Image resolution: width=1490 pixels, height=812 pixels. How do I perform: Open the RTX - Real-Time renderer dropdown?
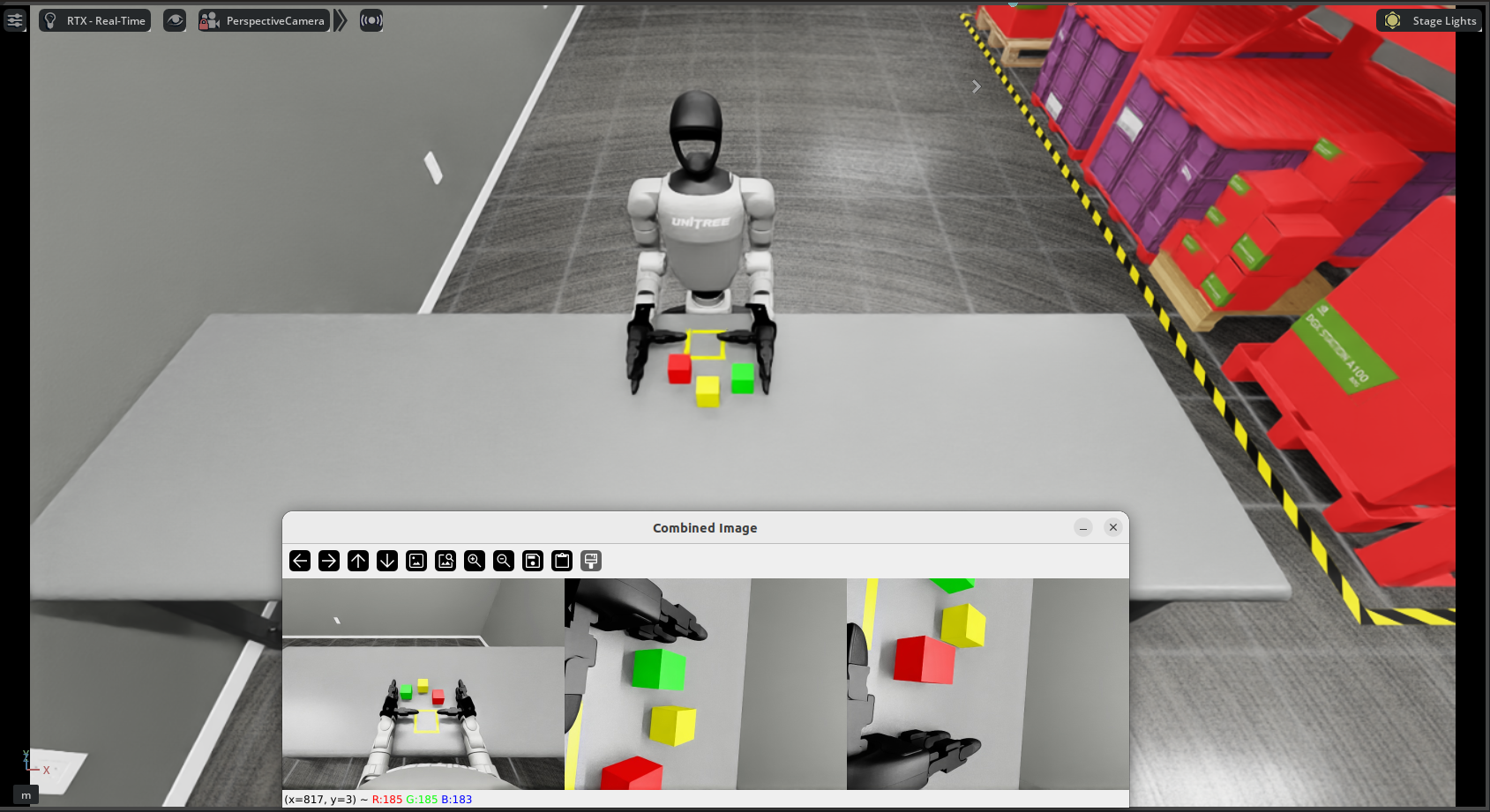(x=94, y=19)
